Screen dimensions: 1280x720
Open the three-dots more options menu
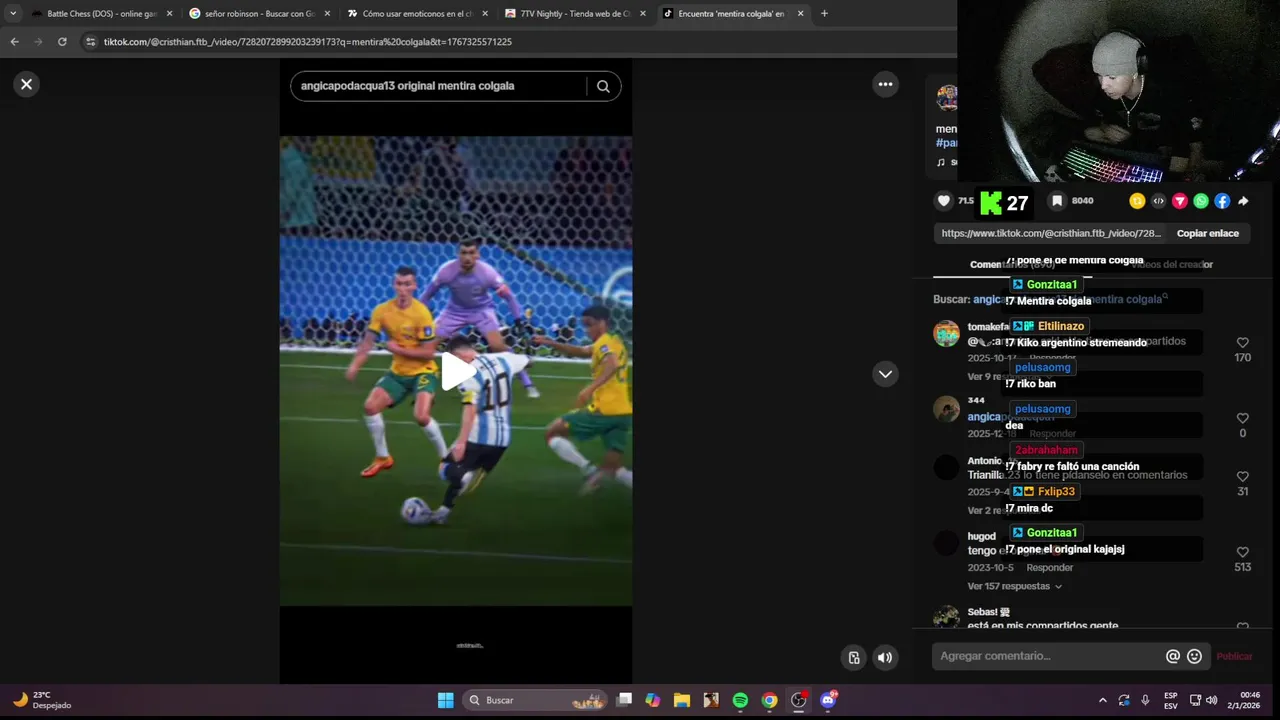tap(885, 84)
